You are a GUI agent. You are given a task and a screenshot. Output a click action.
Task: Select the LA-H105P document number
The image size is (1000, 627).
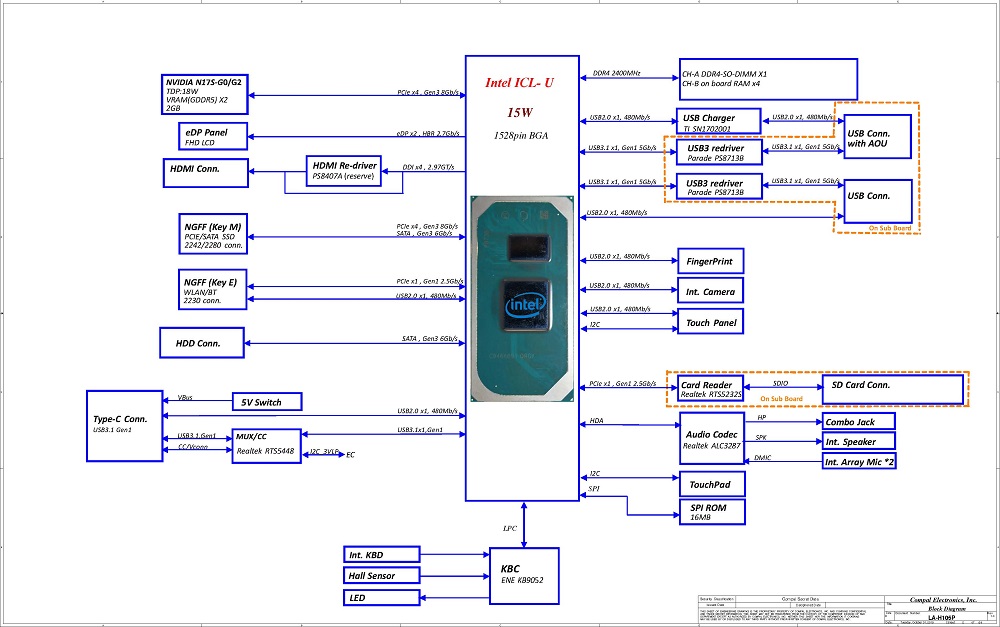click(x=941, y=617)
